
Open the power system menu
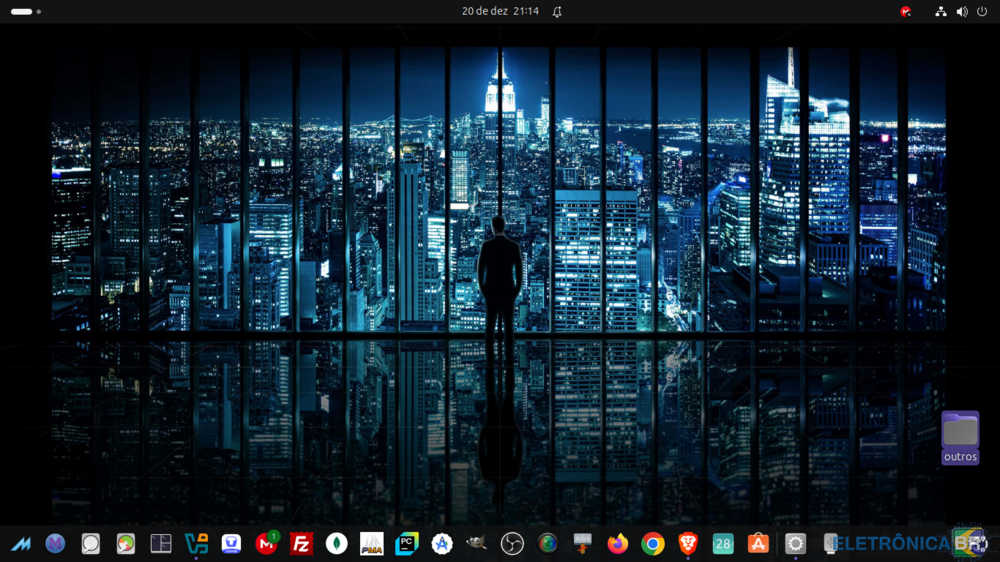pyautogui.click(x=982, y=11)
